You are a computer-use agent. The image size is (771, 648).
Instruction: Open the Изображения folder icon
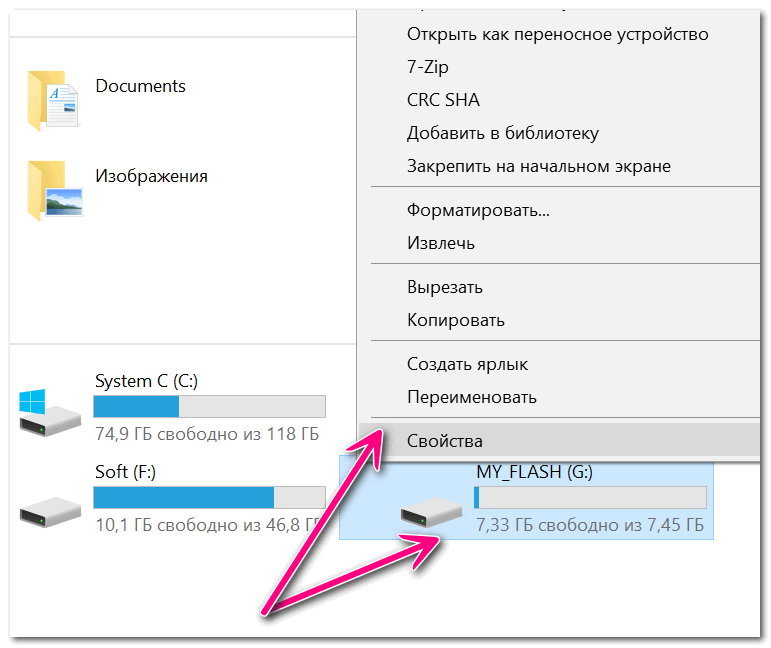(x=54, y=191)
